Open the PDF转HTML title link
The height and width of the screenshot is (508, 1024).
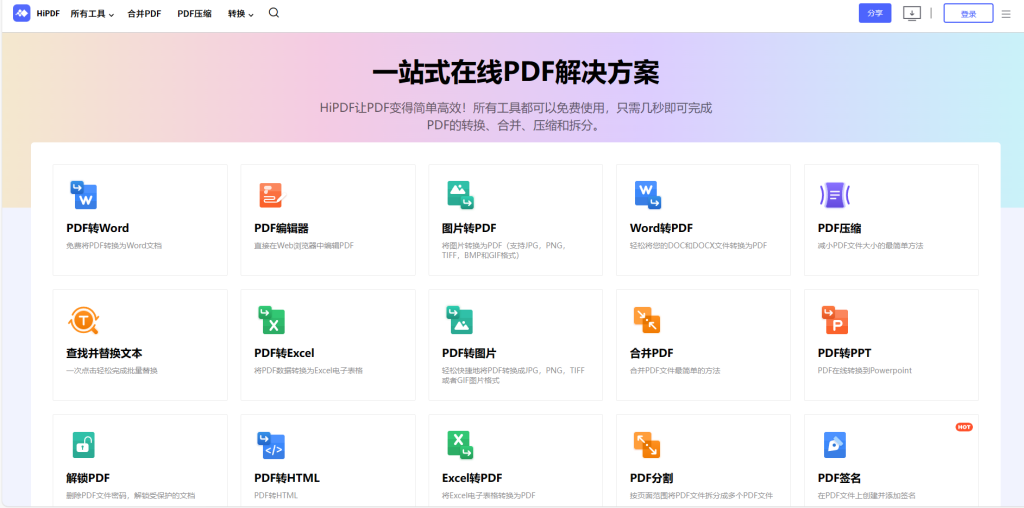287,478
